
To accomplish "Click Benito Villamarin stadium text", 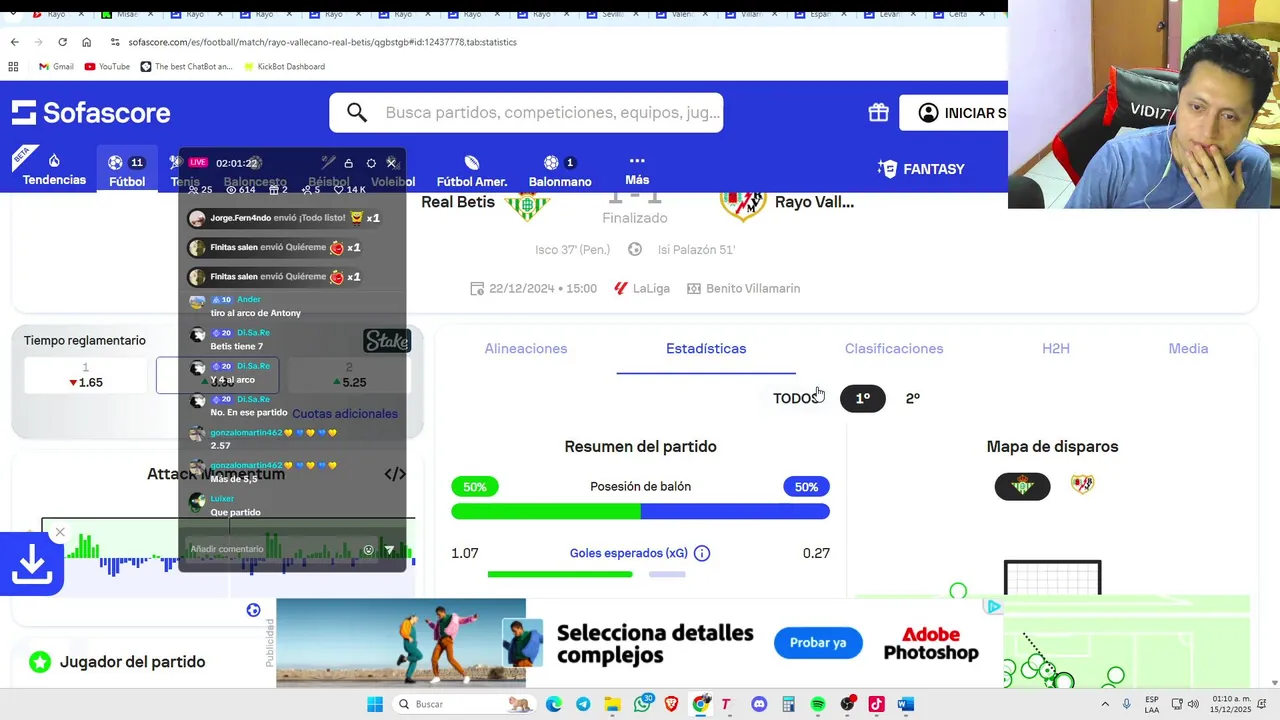I will pos(753,288).
